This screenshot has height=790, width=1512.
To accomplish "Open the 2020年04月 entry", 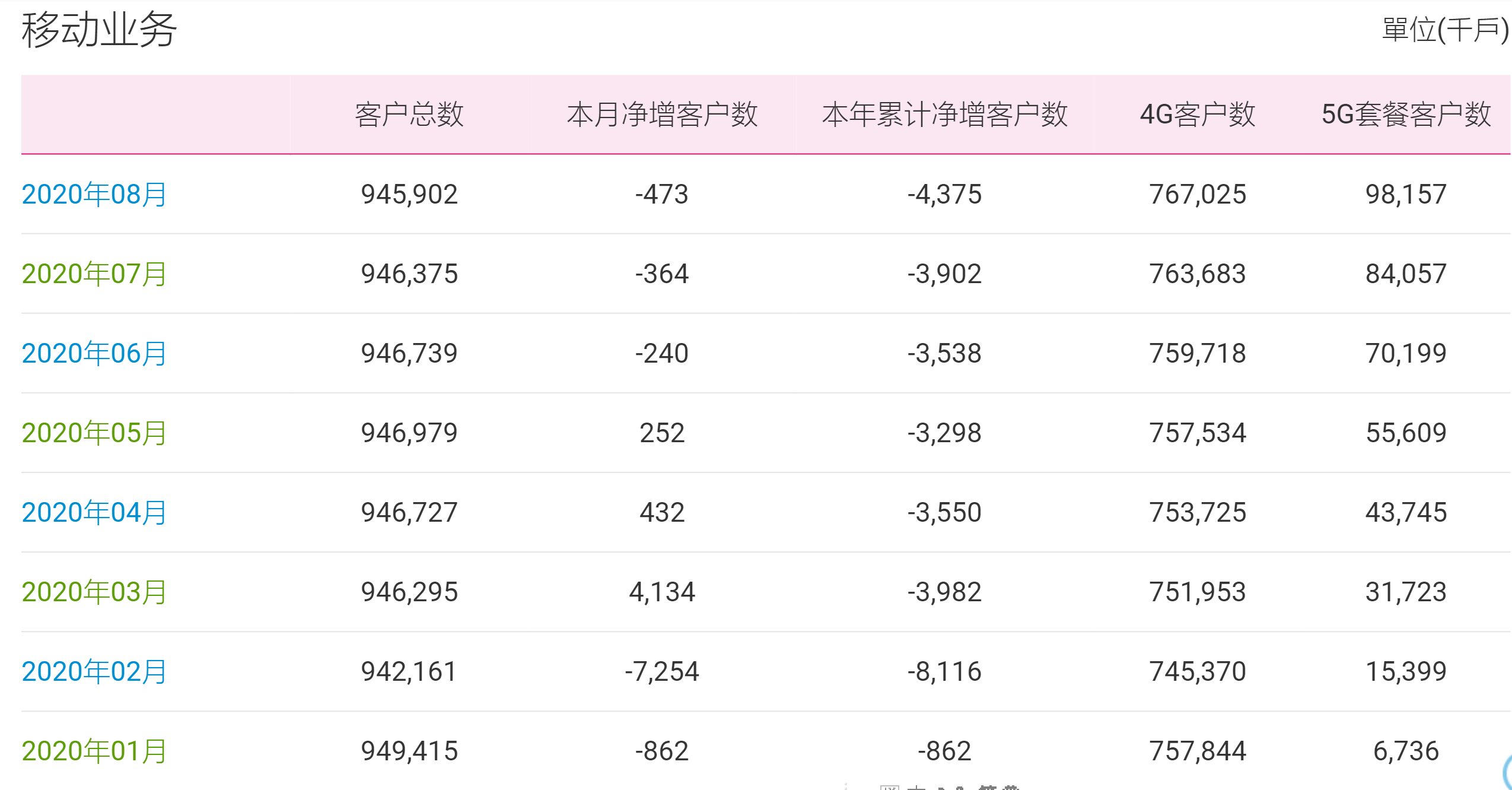I will [94, 513].
